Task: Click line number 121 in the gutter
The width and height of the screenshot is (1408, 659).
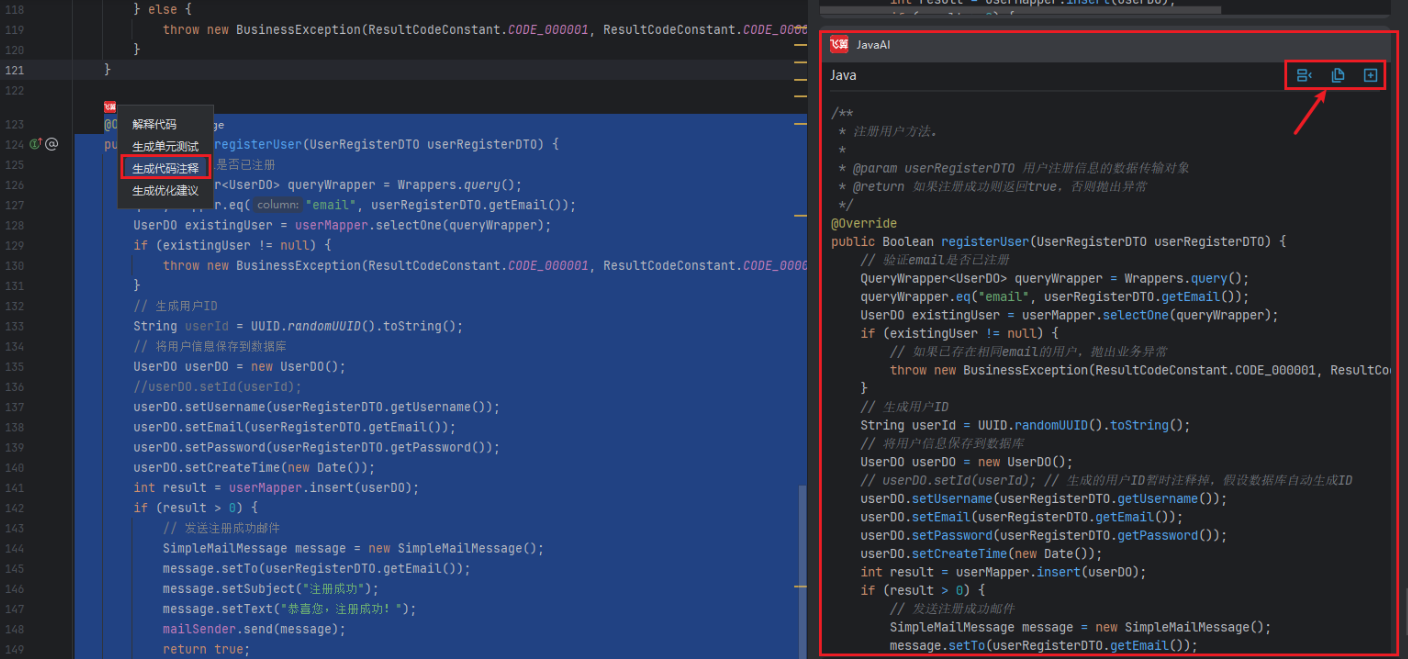Action: pyautogui.click(x=15, y=70)
